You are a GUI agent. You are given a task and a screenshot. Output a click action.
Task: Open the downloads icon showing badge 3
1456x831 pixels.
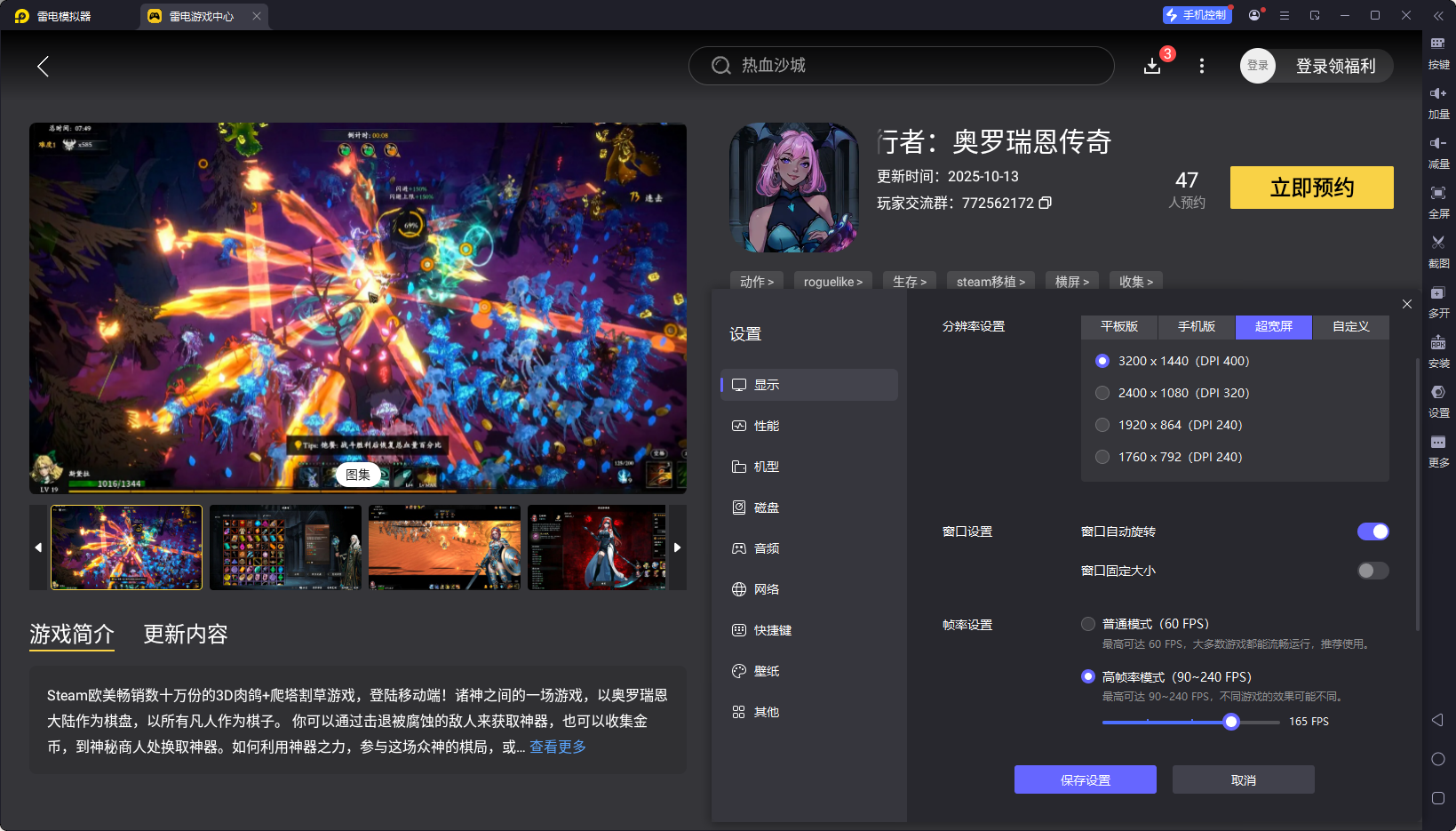tap(1152, 66)
